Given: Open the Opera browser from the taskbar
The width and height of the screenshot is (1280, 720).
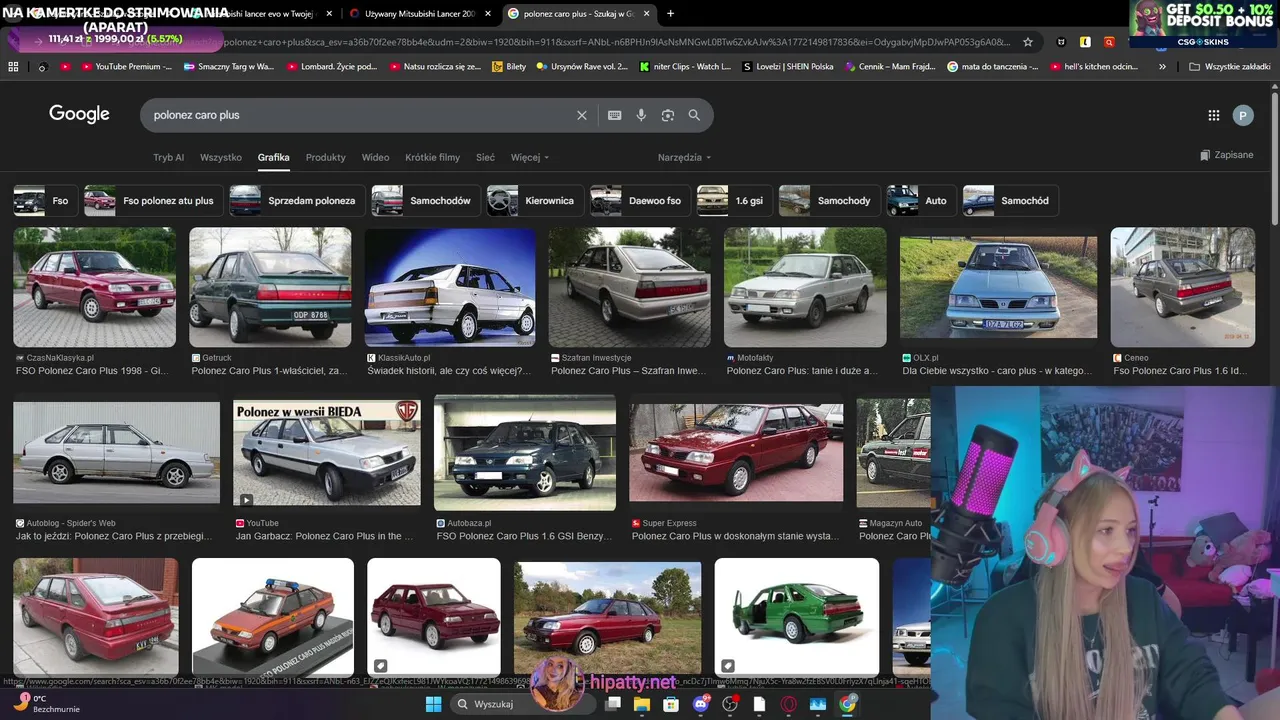Looking at the screenshot, I should point(789,704).
